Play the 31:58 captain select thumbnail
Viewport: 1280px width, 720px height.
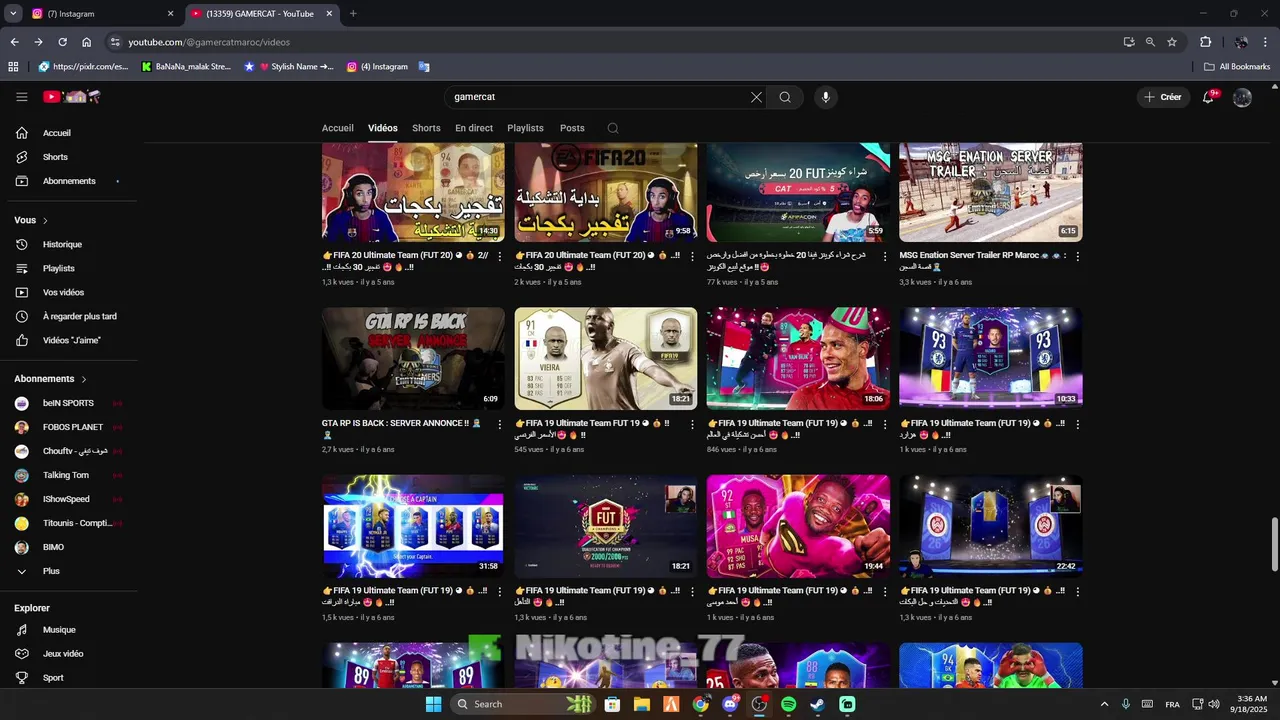[x=413, y=526]
